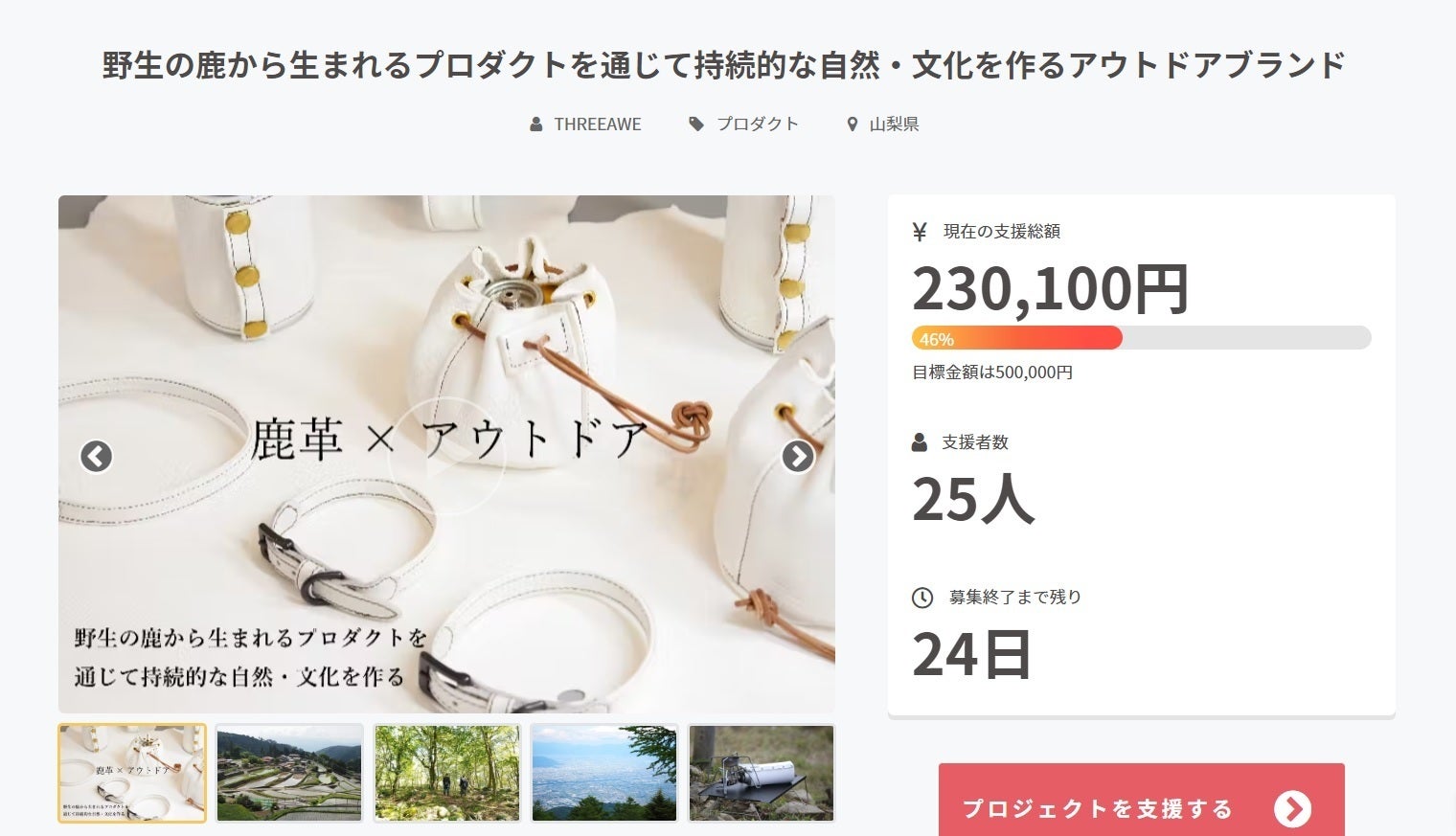1456x836 pixels.
Task: Click the tag icon beside プロダクト
Action: 696,124
